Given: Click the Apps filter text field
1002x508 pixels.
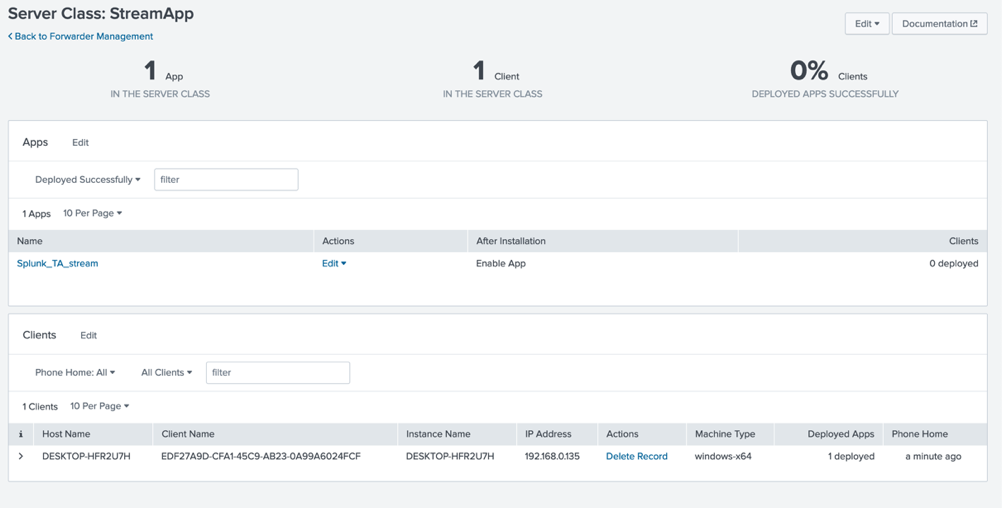Looking at the screenshot, I should point(226,180).
